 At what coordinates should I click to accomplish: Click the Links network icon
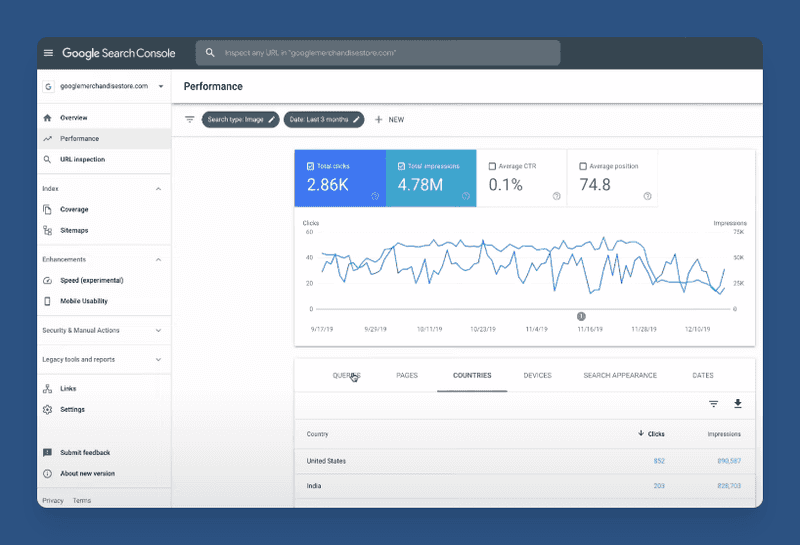click(47, 389)
